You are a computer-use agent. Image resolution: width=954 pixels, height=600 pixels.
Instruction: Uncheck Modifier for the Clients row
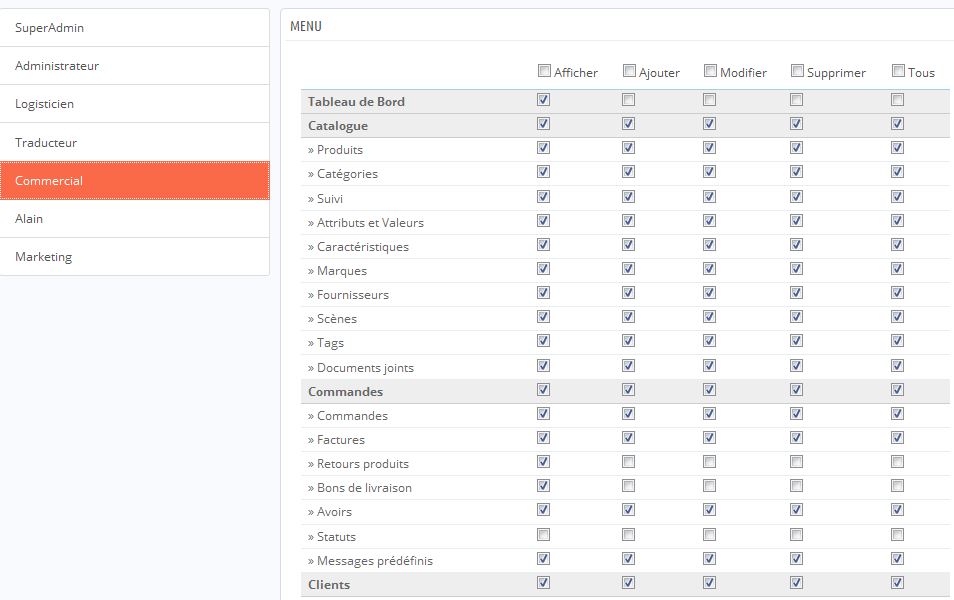click(x=709, y=582)
